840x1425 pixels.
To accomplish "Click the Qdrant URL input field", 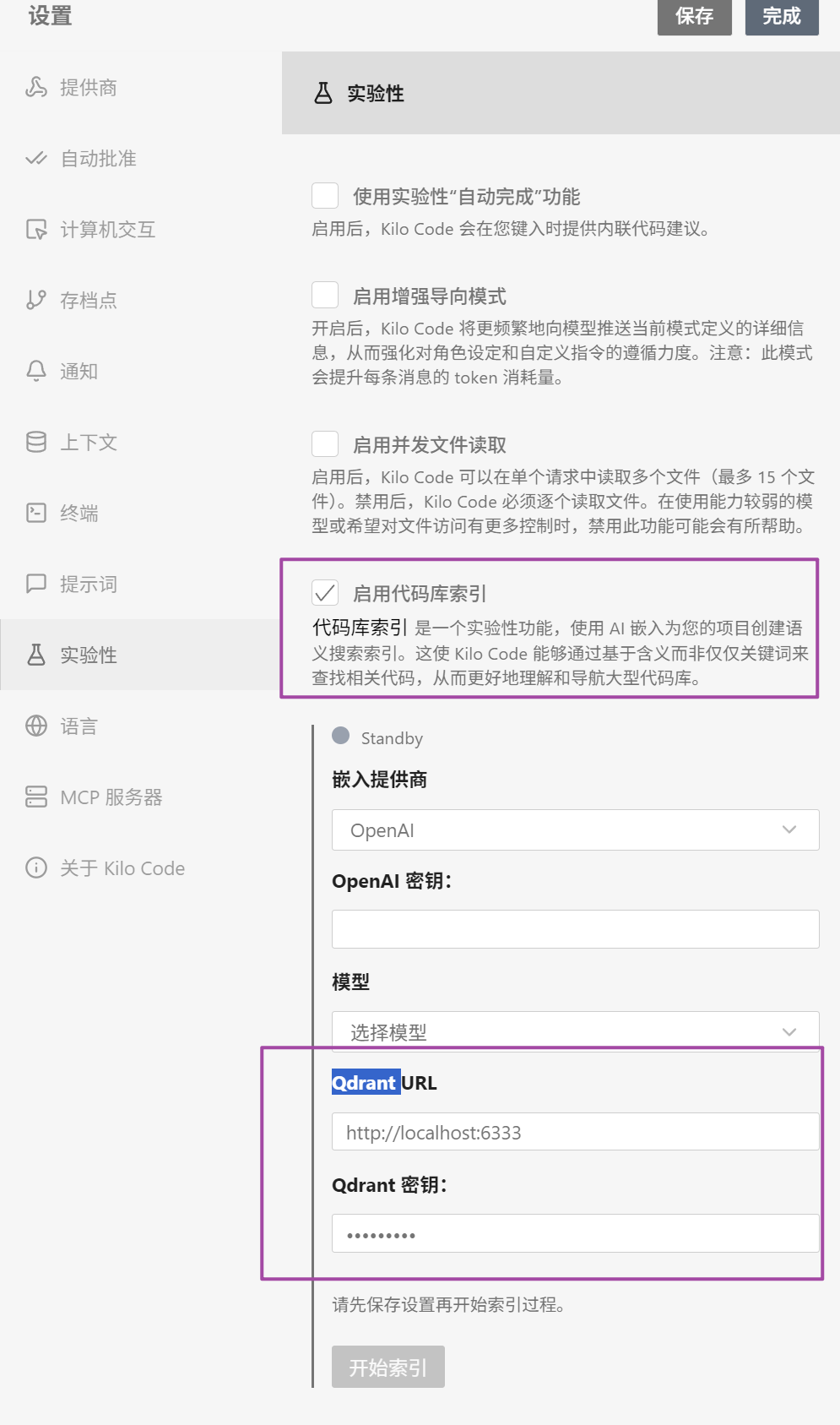I will pyautogui.click(x=576, y=1132).
